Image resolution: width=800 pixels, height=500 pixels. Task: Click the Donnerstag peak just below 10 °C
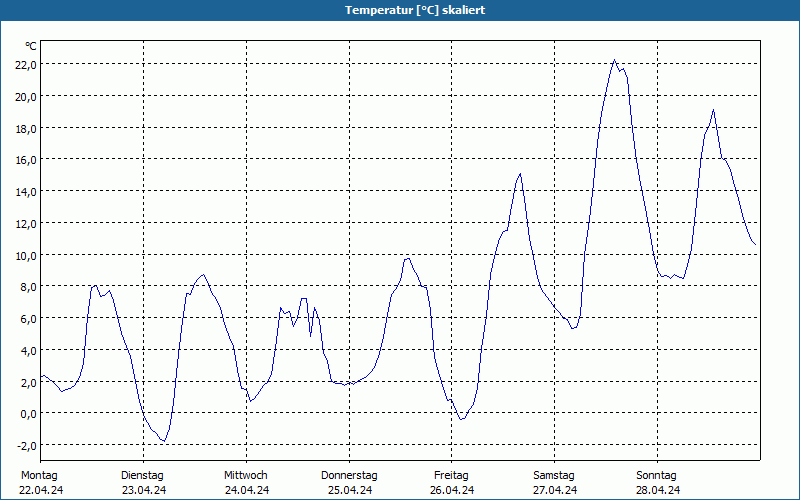click(x=407, y=259)
